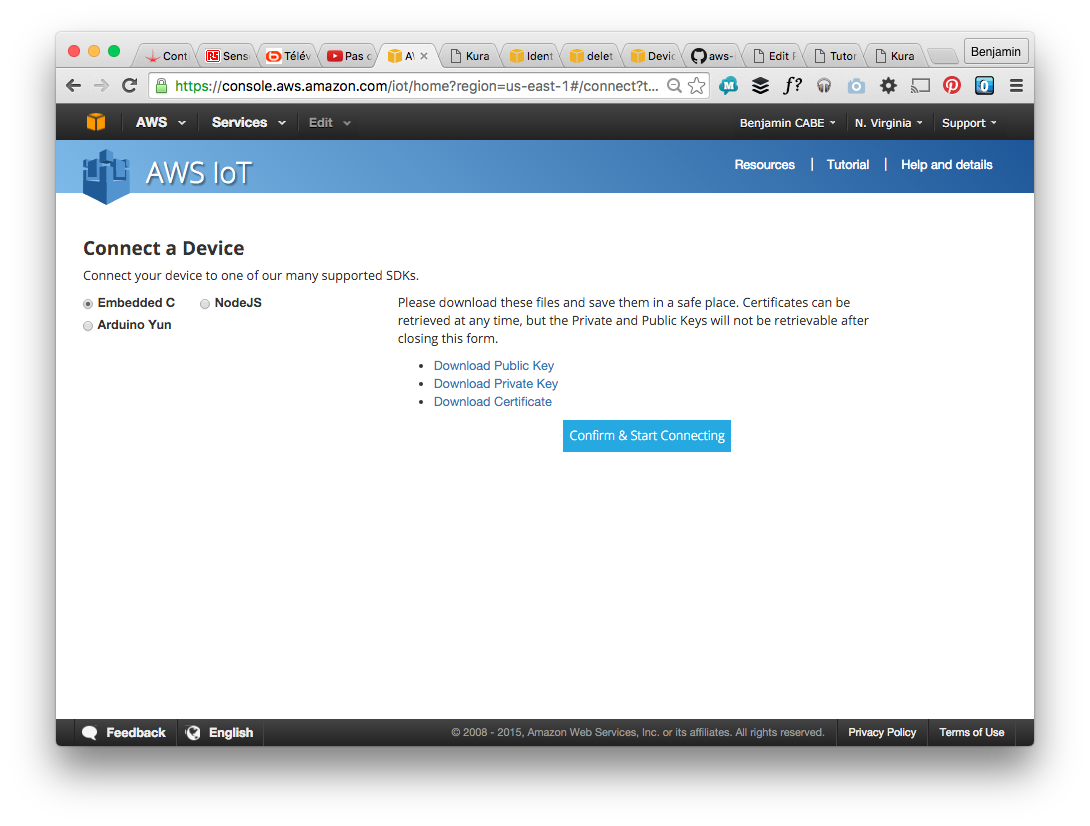Open the N. Virginia region dropdown

(x=888, y=123)
